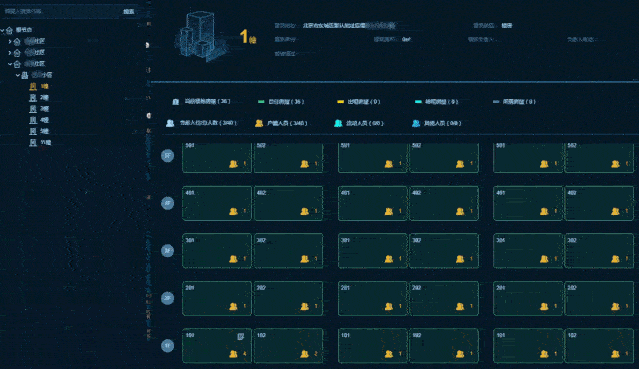Viewport: 639px width, 369px height.
Task: Click the 4F floor badge
Action: pyautogui.click(x=167, y=203)
